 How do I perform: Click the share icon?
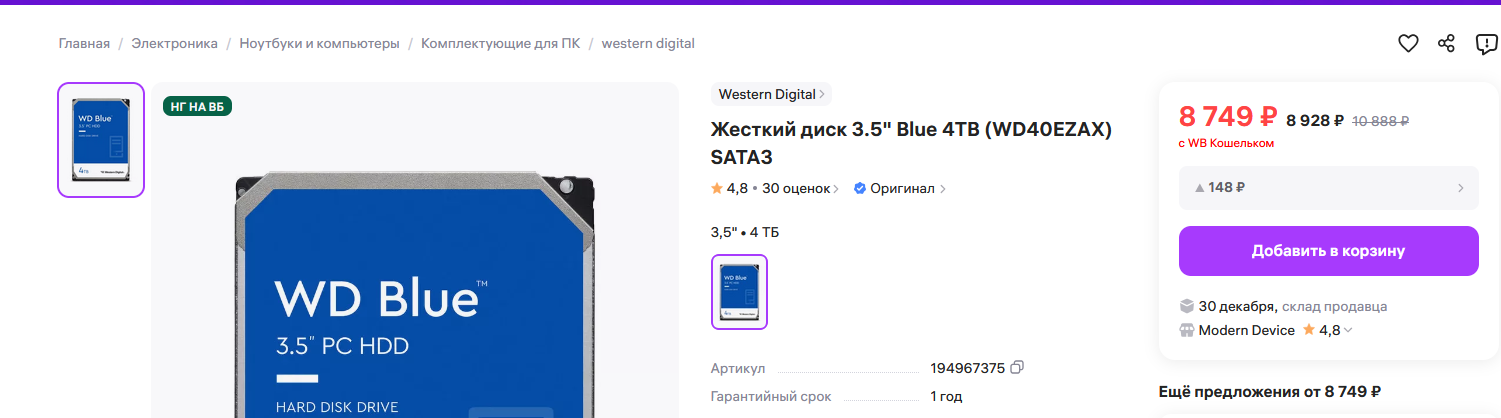point(1446,44)
